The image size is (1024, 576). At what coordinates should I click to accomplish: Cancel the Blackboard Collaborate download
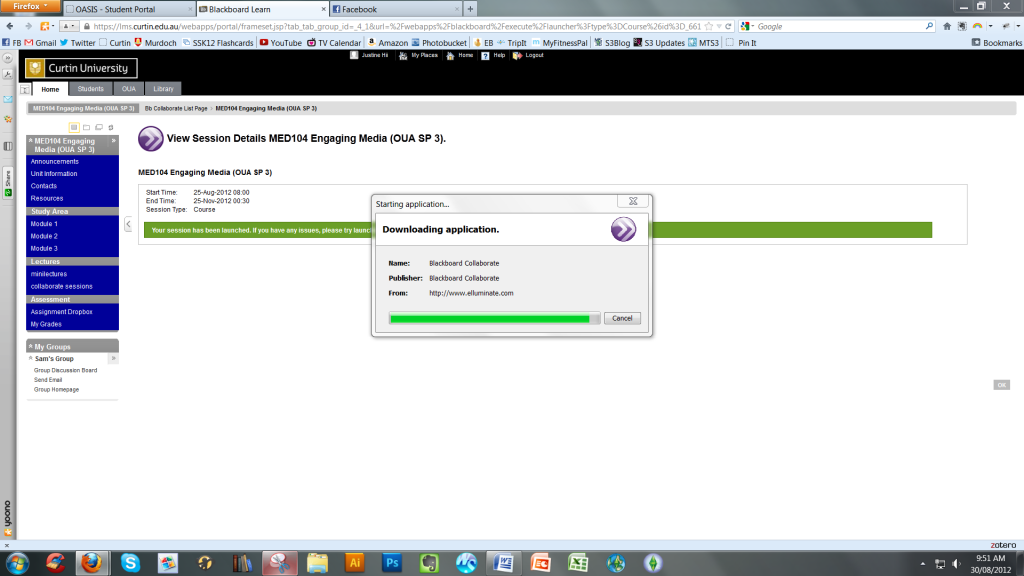click(x=622, y=318)
